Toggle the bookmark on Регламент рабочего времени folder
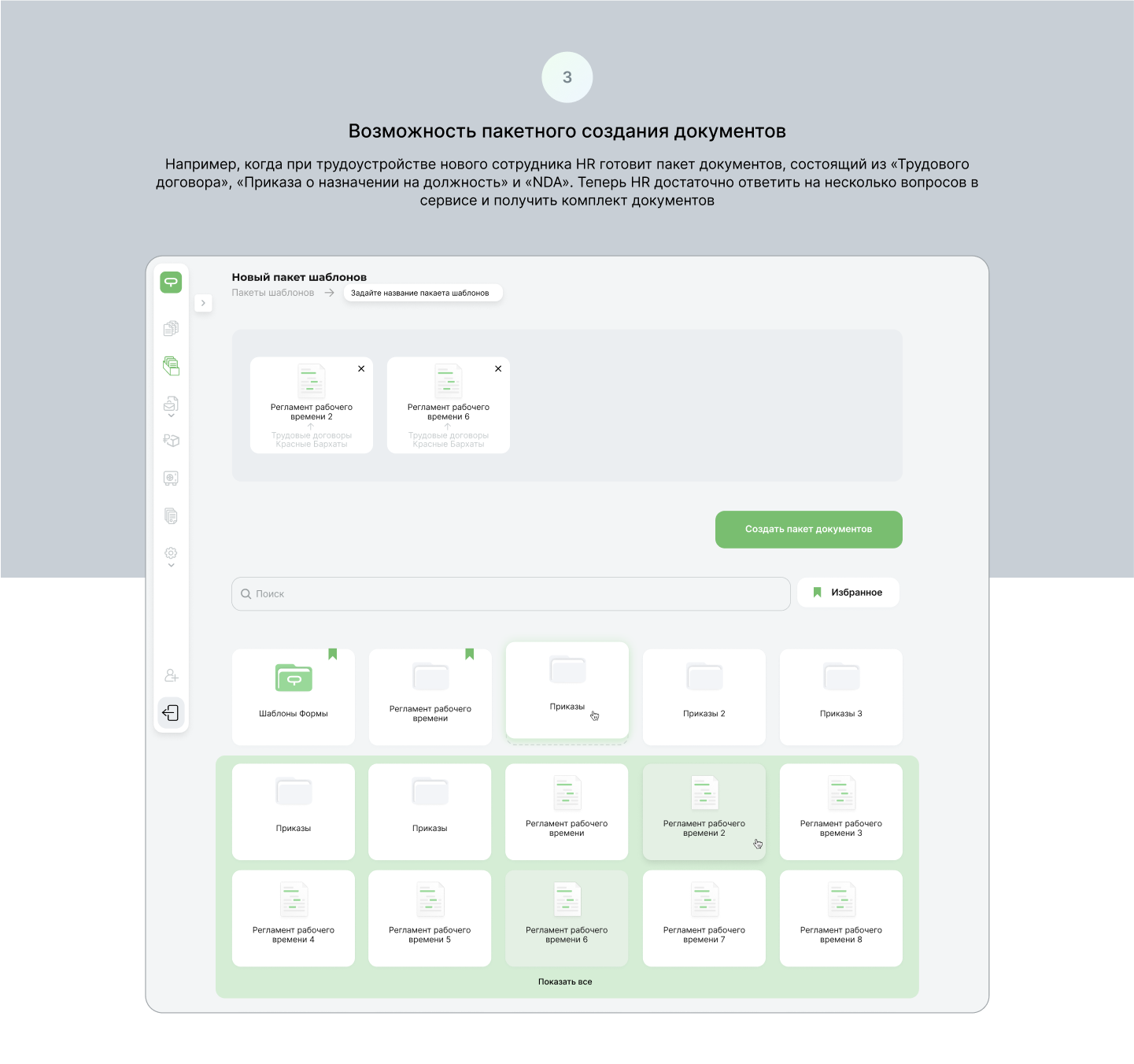This screenshot has width=1134, height=1064. click(x=470, y=654)
